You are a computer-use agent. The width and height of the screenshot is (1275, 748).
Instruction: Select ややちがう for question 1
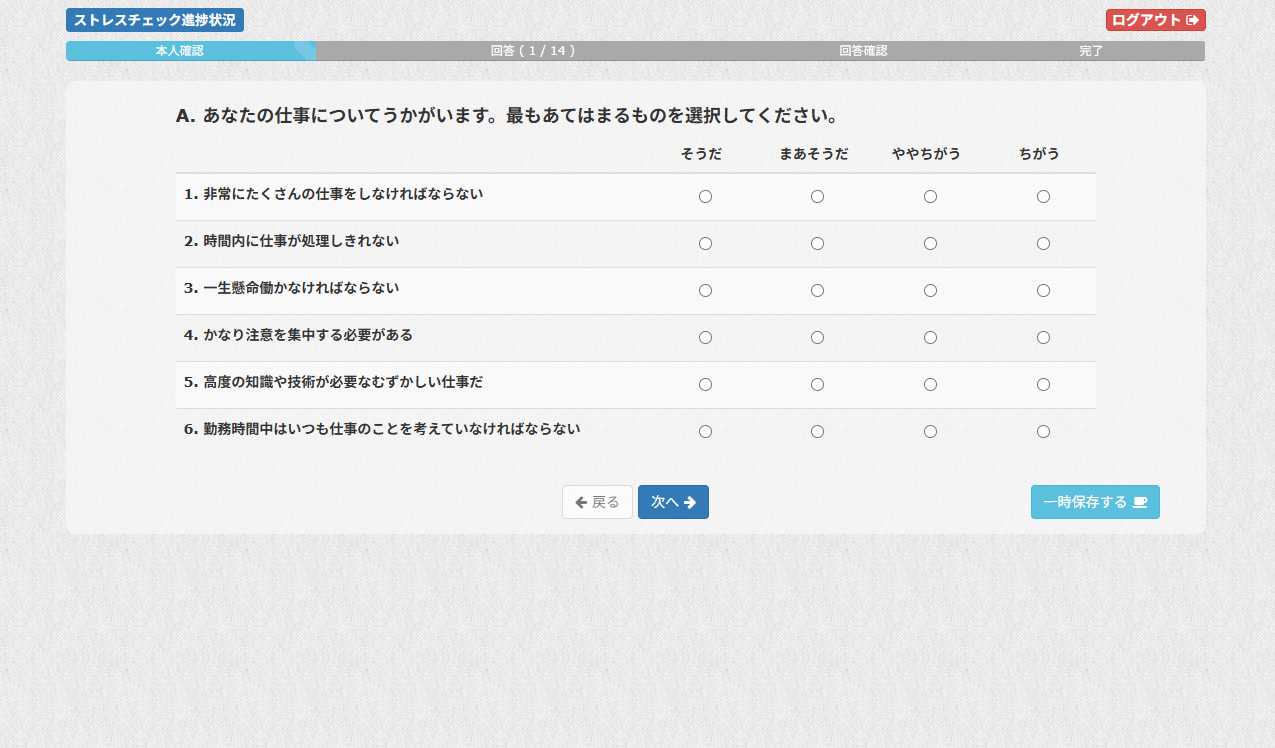(x=930, y=197)
